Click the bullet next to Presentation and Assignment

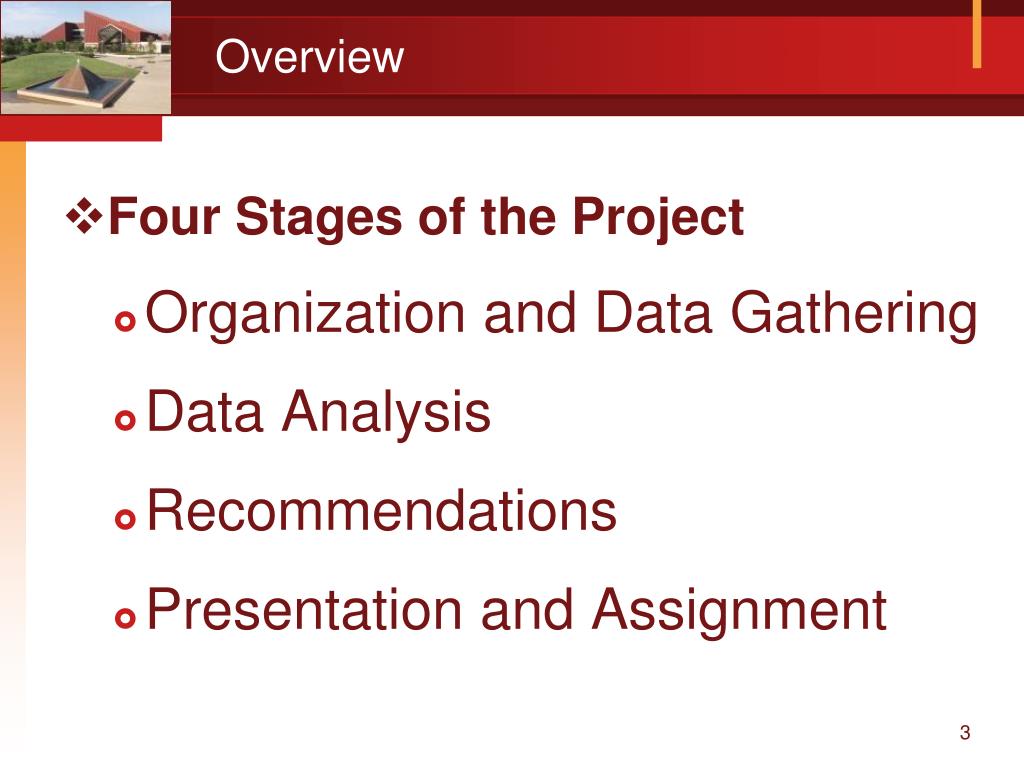125,617
